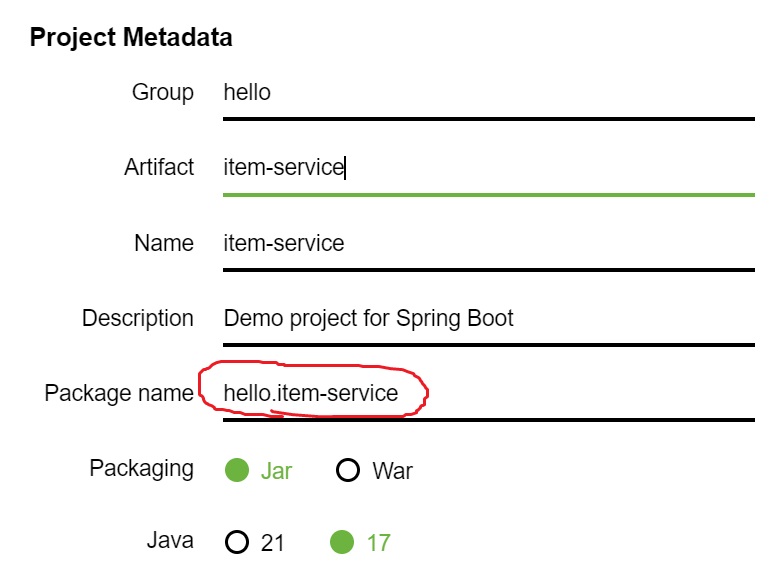
Task: Focus the Artifact text field
Action: click(x=488, y=168)
